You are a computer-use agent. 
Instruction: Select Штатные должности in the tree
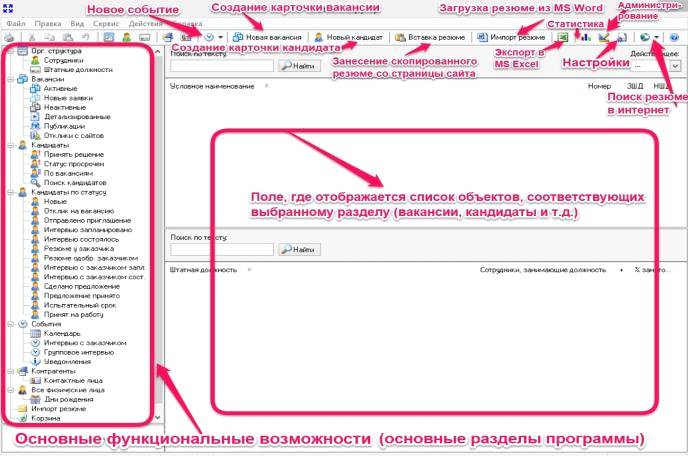(79, 70)
